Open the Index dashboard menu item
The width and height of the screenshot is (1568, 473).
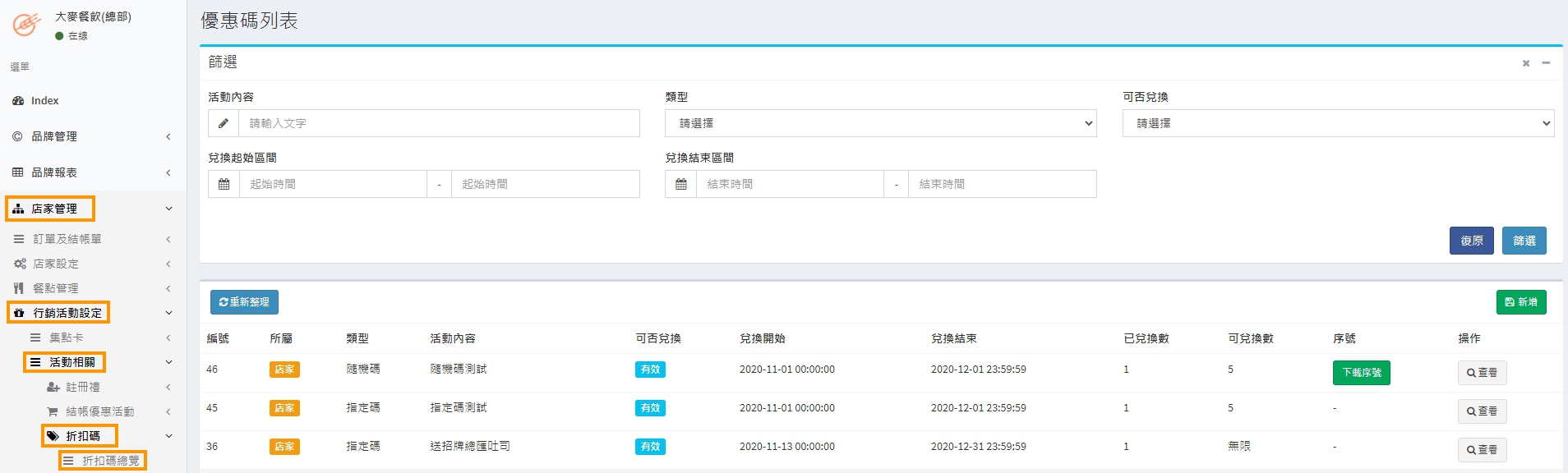[x=44, y=101]
